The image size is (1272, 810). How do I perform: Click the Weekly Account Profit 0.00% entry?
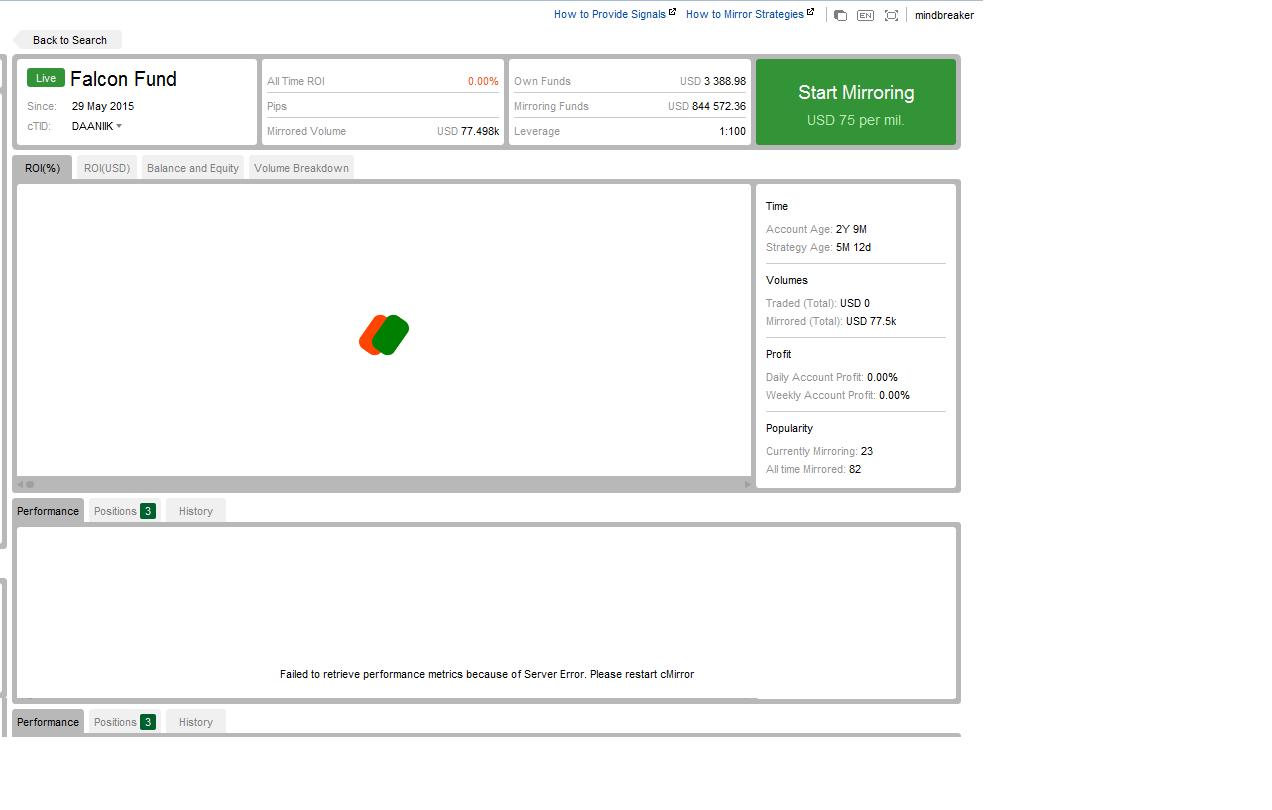[838, 395]
